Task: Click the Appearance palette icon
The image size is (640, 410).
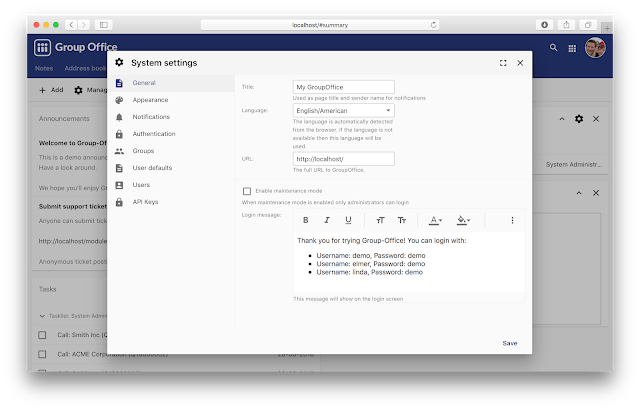Action: (x=119, y=100)
